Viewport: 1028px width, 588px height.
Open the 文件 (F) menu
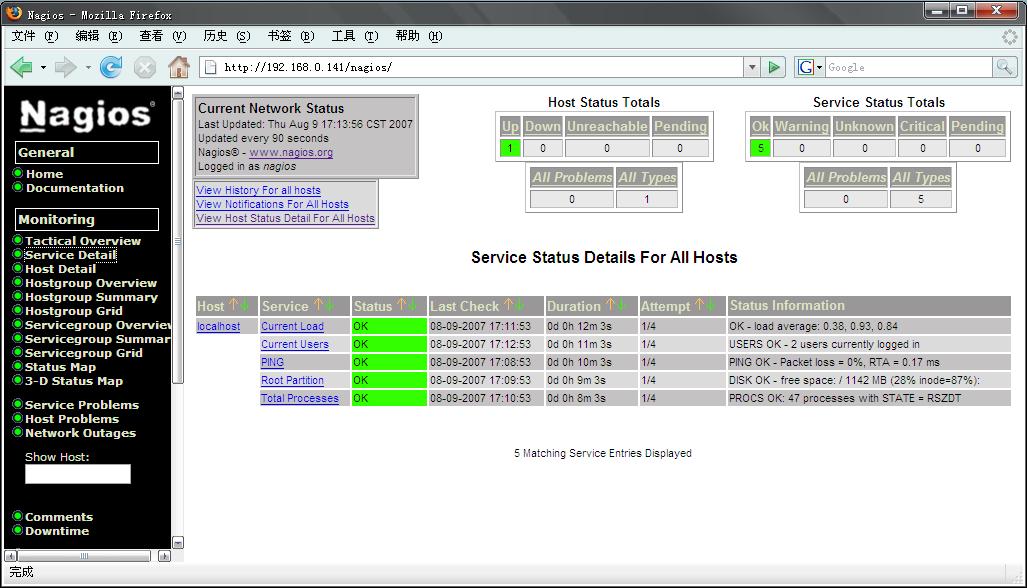pyautogui.click(x=35, y=36)
